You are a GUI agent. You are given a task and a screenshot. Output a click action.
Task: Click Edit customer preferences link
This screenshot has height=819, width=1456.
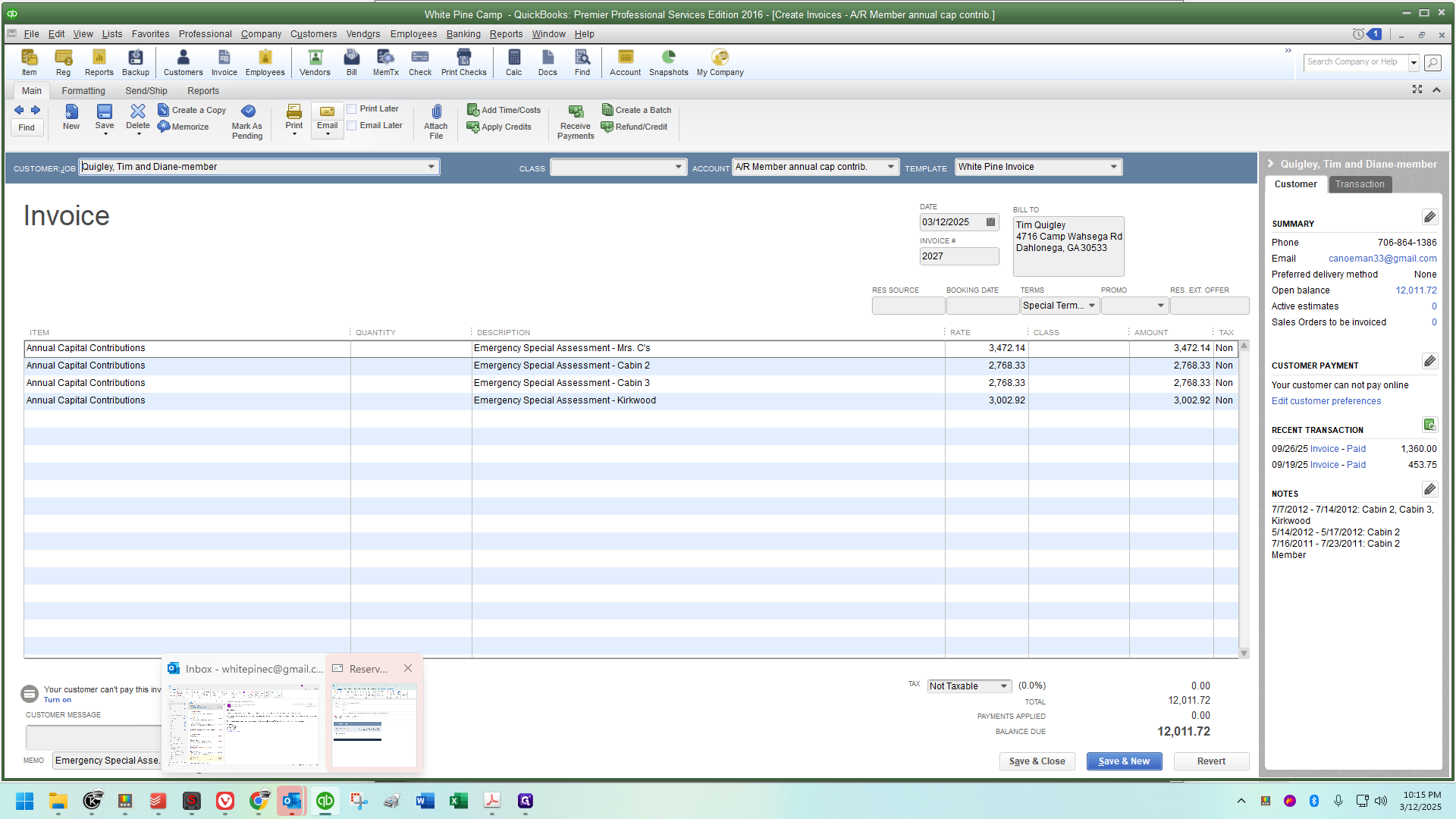tap(1326, 401)
